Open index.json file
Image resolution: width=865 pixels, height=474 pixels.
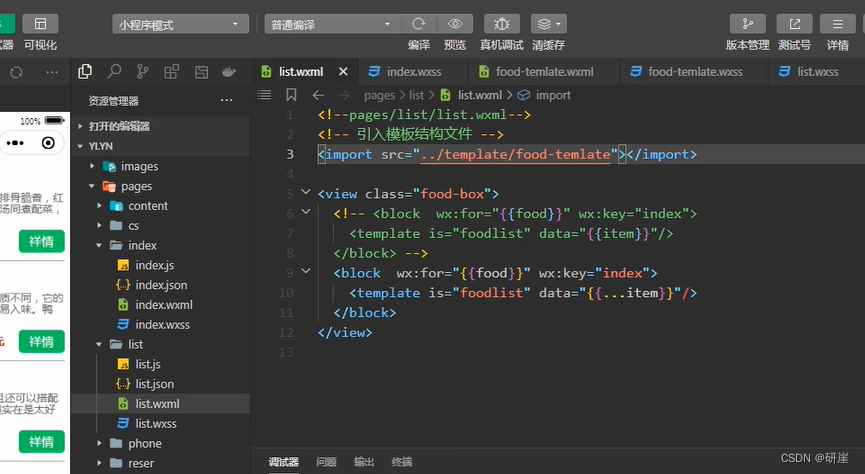click(161, 285)
